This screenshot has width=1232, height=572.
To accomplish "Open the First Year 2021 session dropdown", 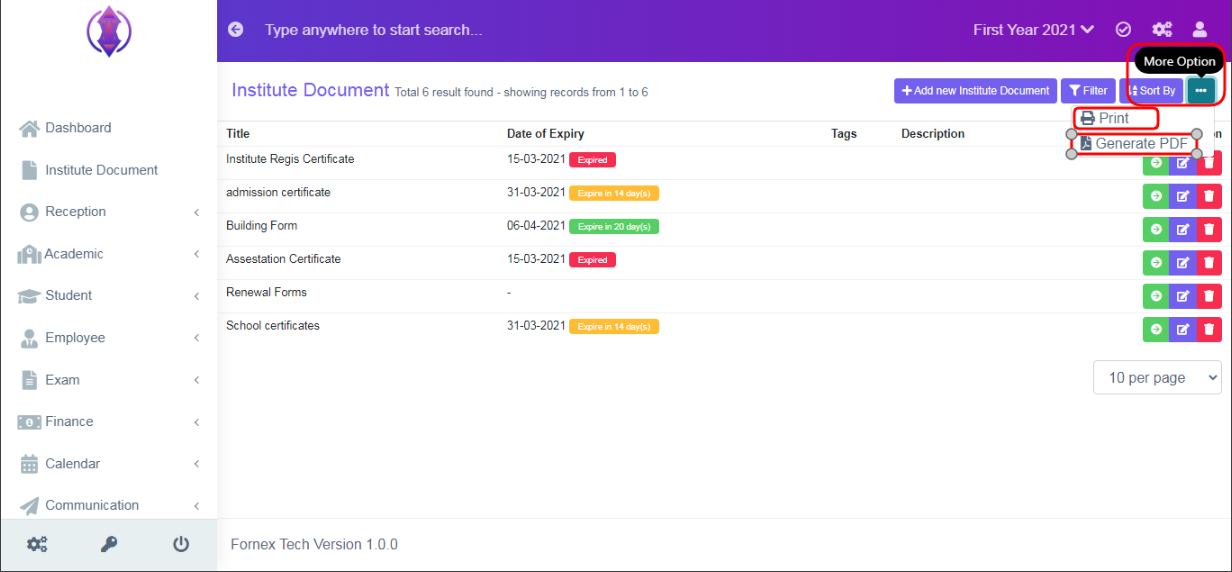I will pos(1033,30).
